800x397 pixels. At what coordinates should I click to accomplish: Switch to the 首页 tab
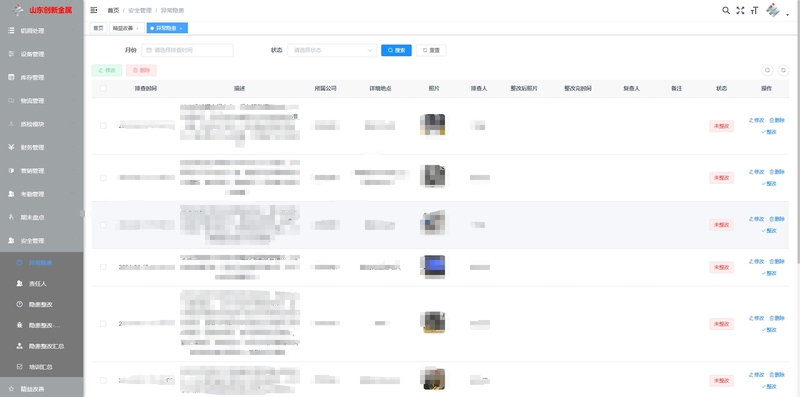tap(98, 28)
